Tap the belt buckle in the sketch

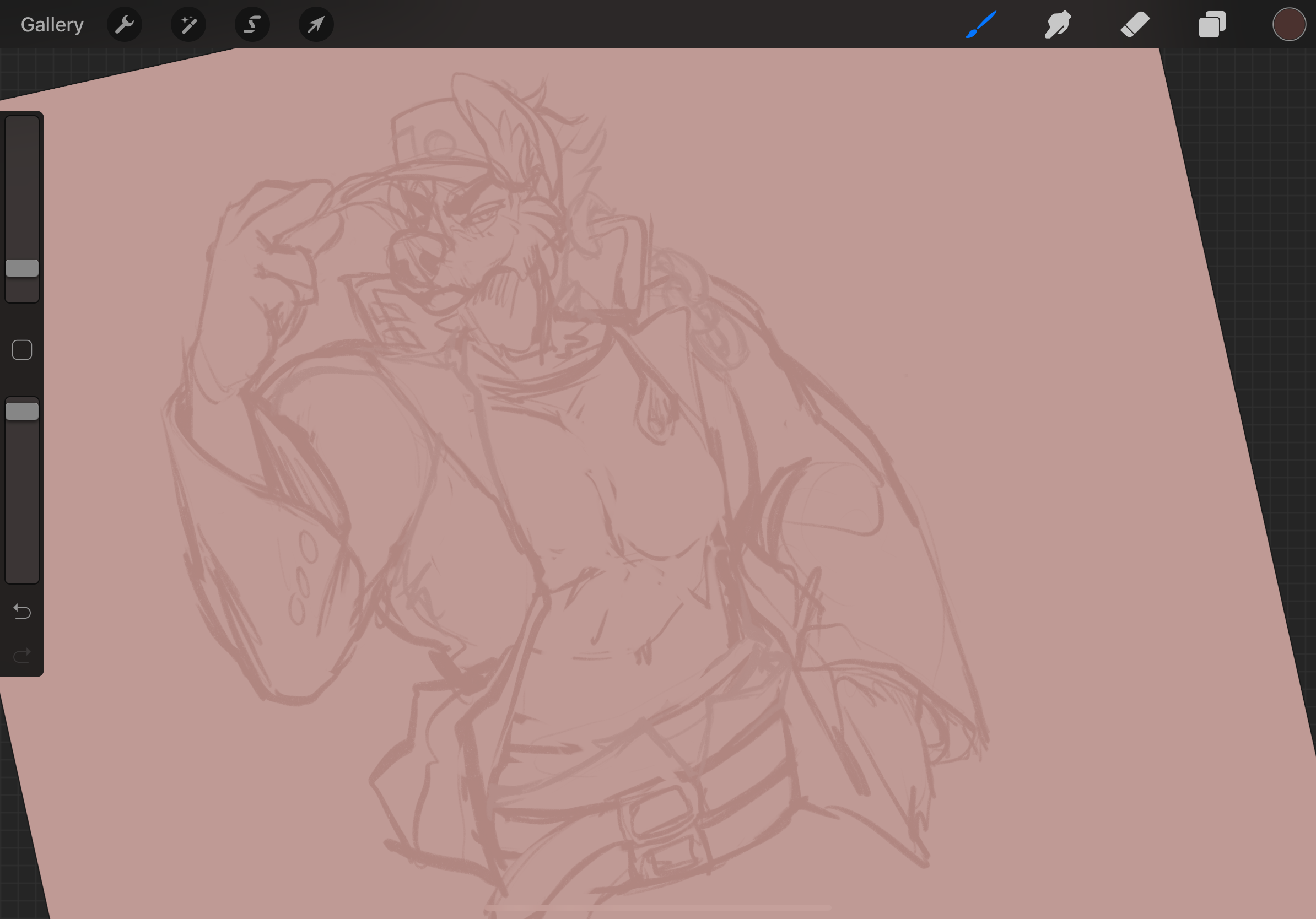659,814
